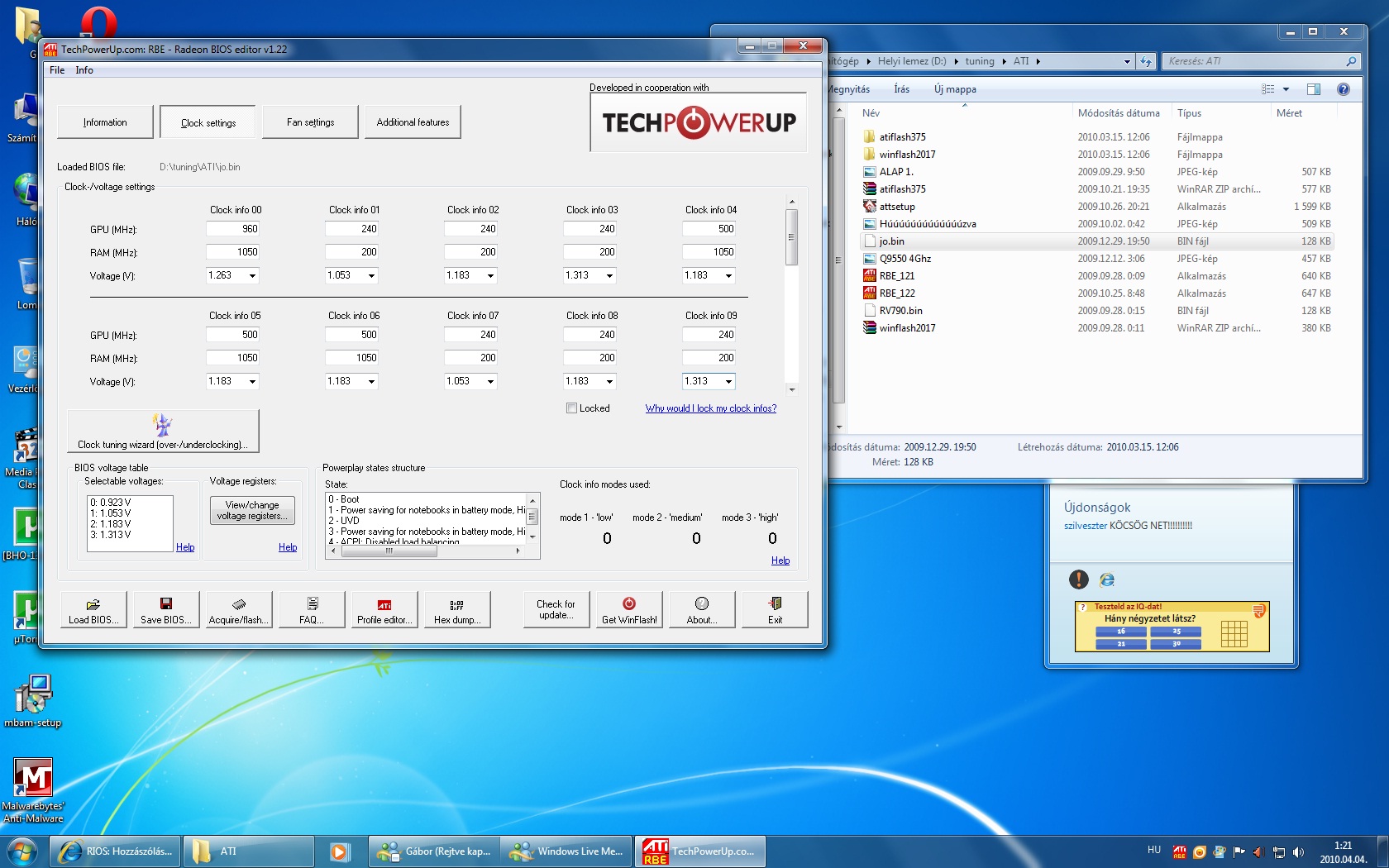Switch to Fan settings tab

311,122
